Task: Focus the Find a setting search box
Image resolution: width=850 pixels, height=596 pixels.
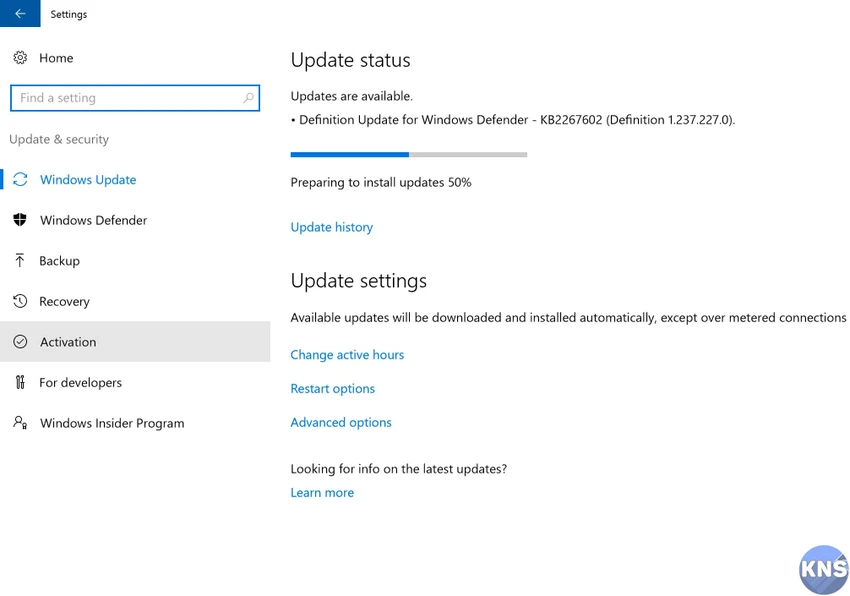Action: (134, 98)
